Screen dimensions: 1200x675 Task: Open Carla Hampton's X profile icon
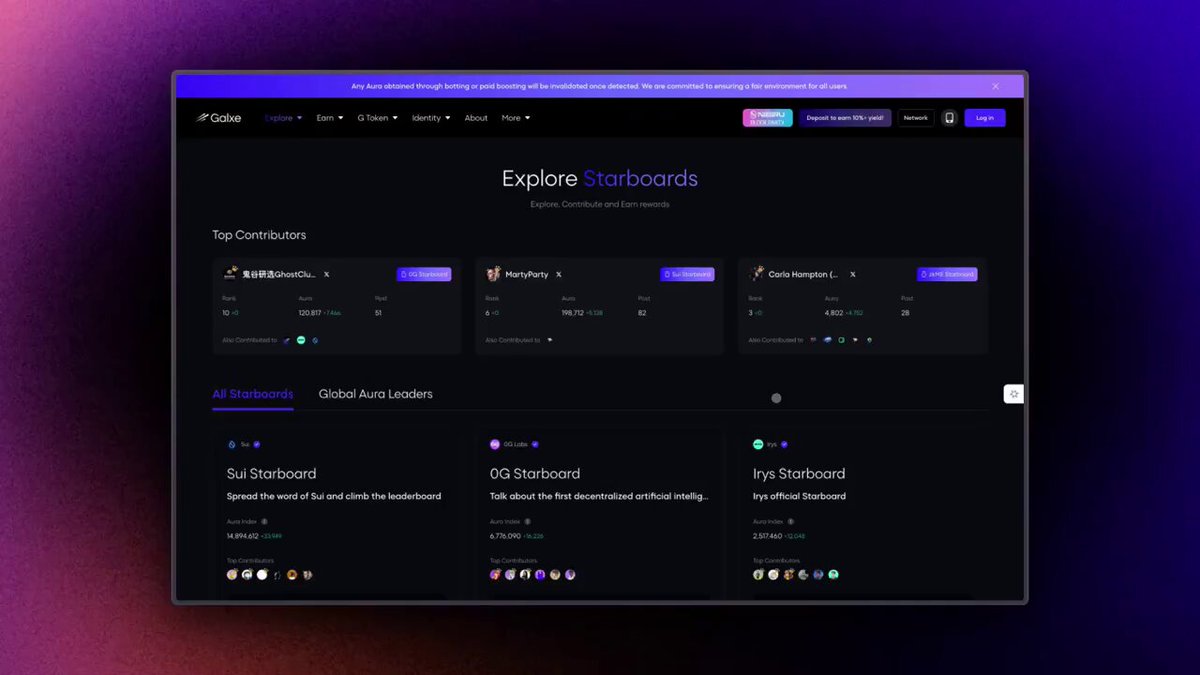[x=853, y=274]
